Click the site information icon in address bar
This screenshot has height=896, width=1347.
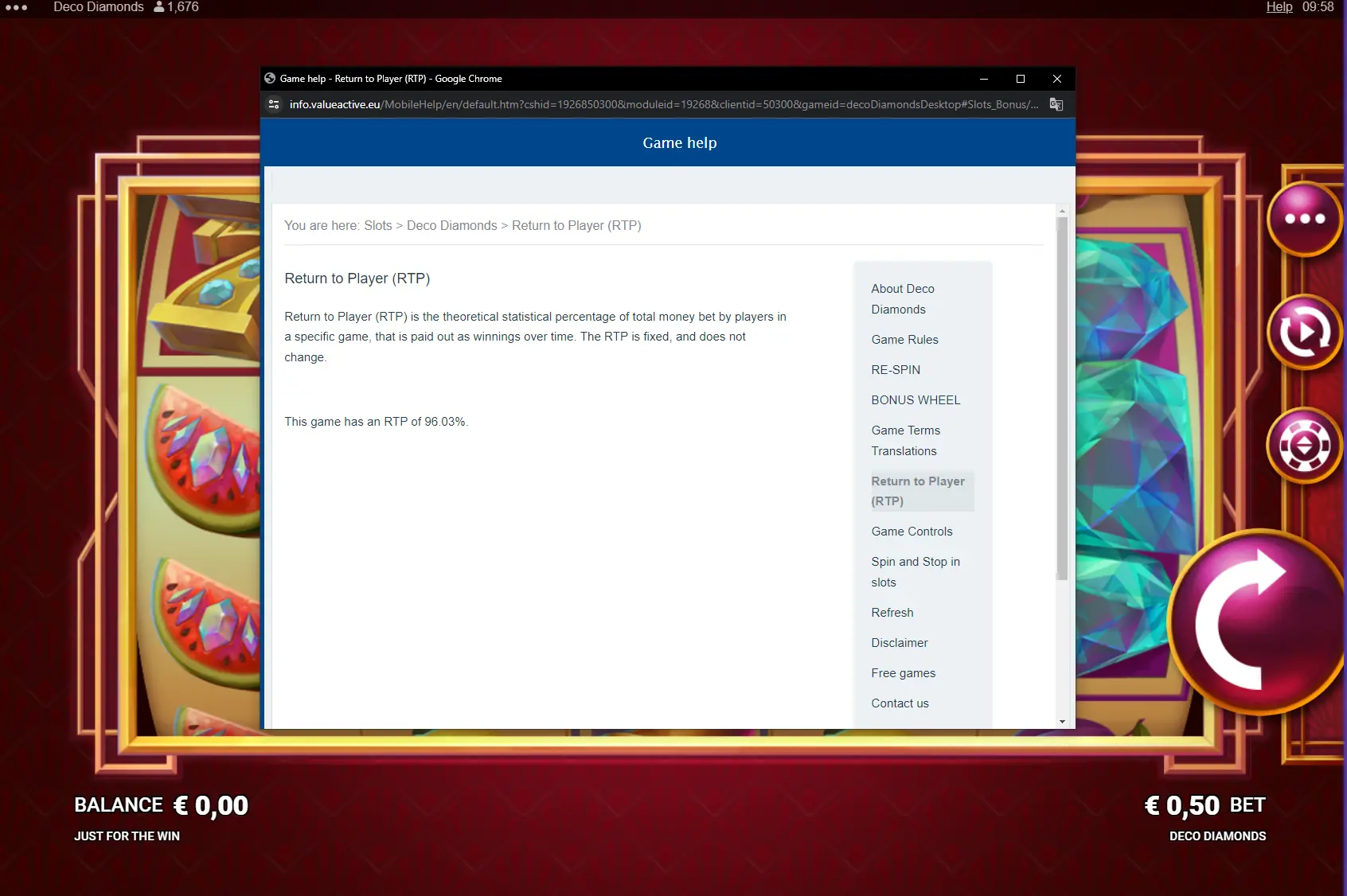pyautogui.click(x=274, y=104)
